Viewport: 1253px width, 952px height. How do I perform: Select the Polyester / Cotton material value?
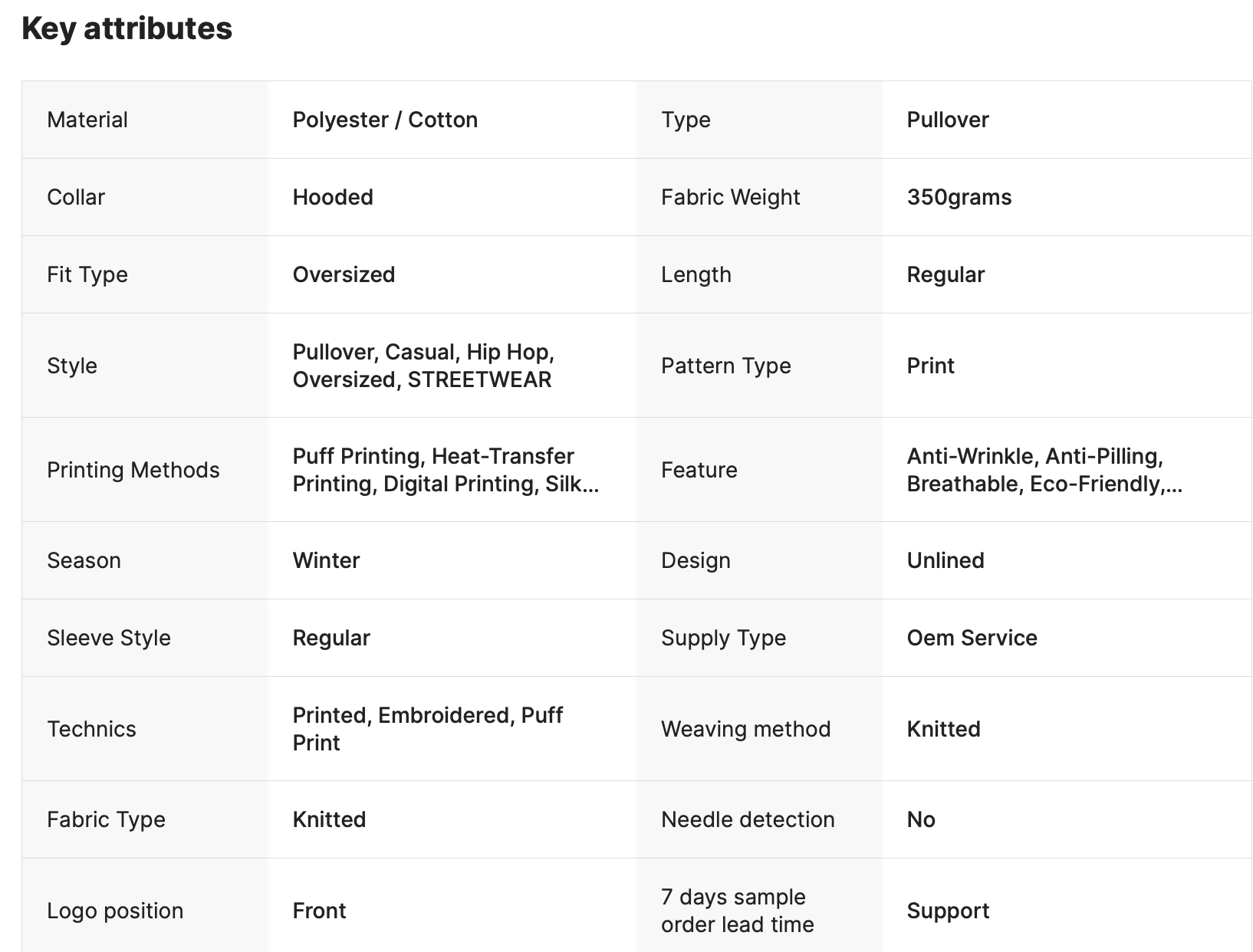click(x=385, y=120)
